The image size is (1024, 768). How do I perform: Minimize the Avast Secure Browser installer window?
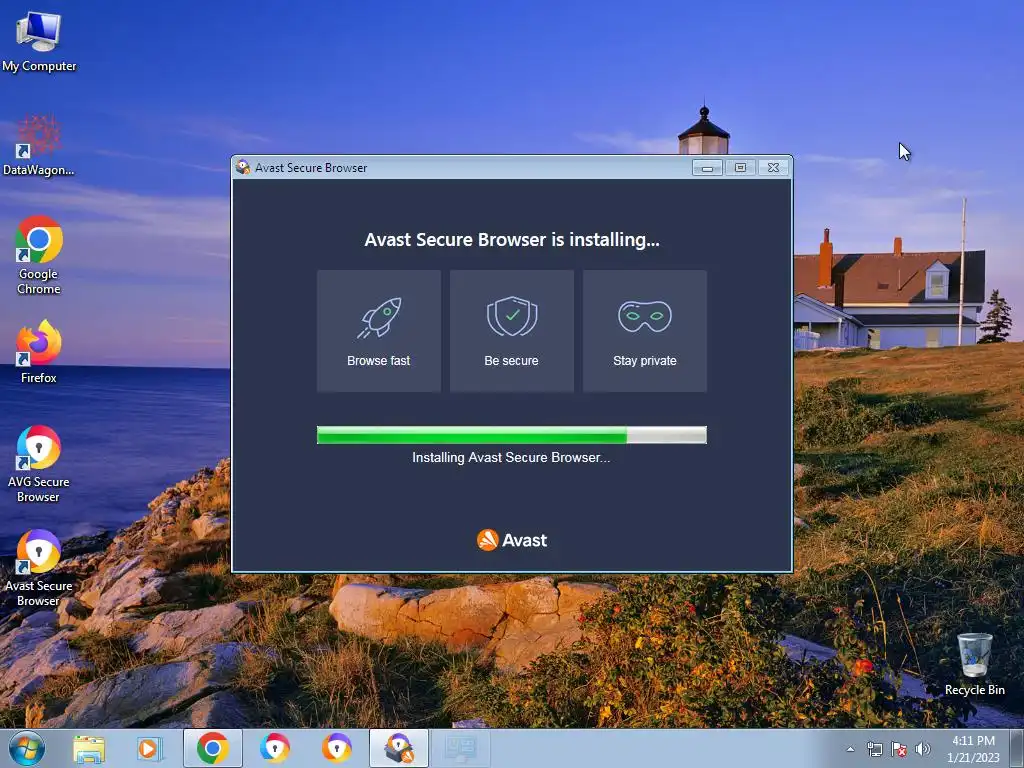pos(707,168)
